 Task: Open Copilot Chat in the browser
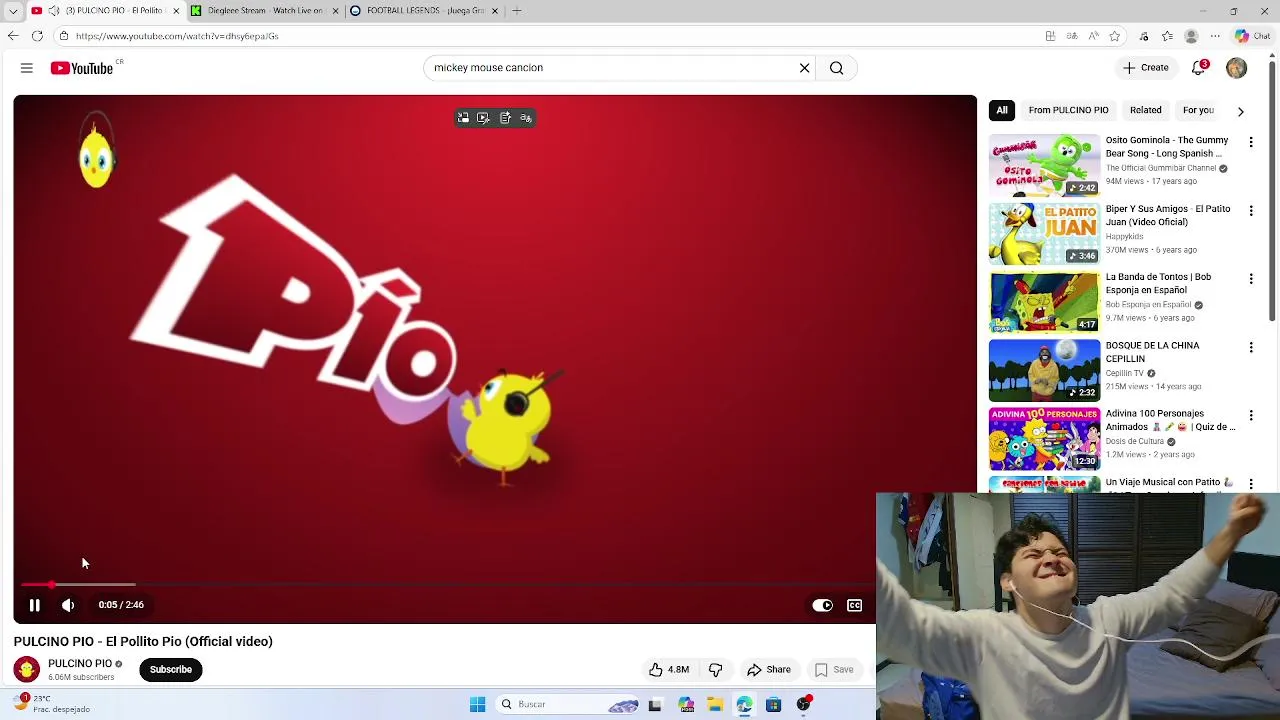(1251, 36)
